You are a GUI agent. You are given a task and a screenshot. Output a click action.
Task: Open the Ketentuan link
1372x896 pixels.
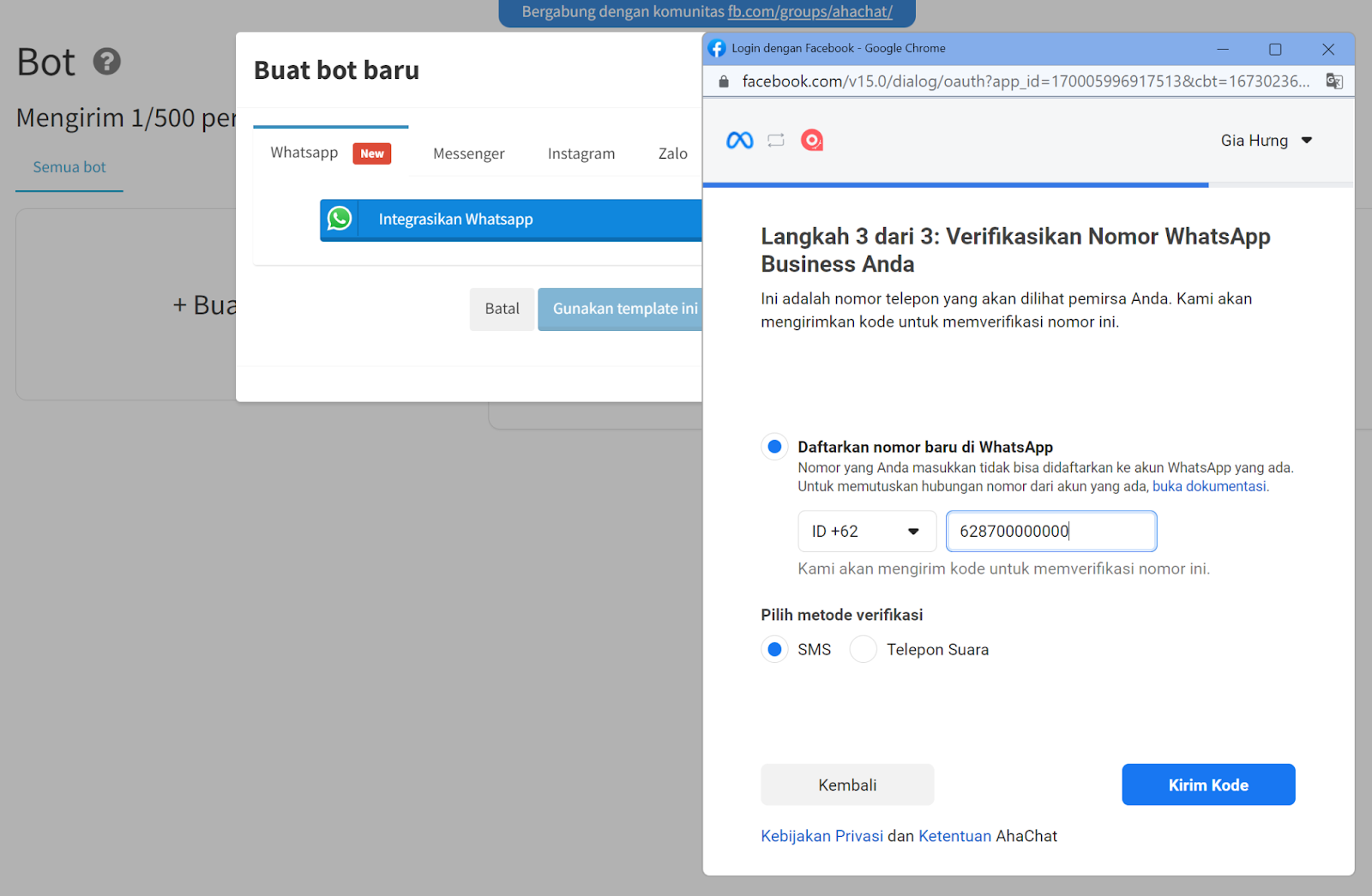click(954, 836)
